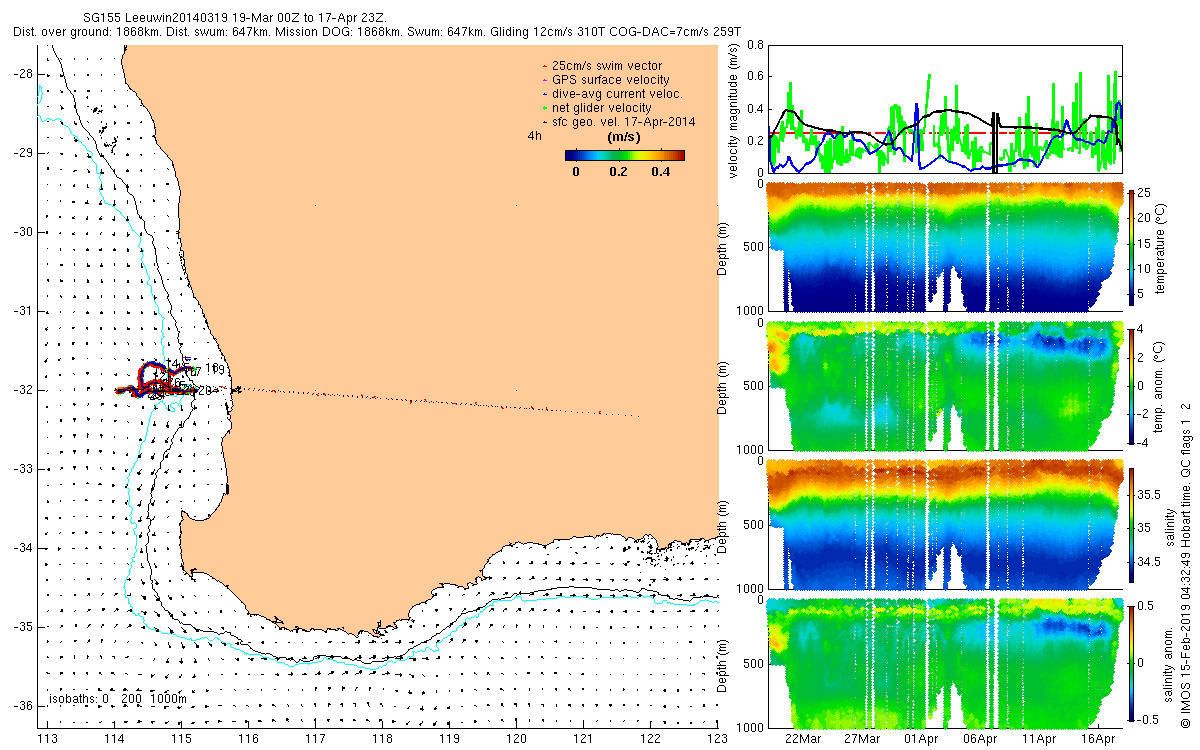
Task: Click the '11Apr' date tick
Action: [1041, 739]
